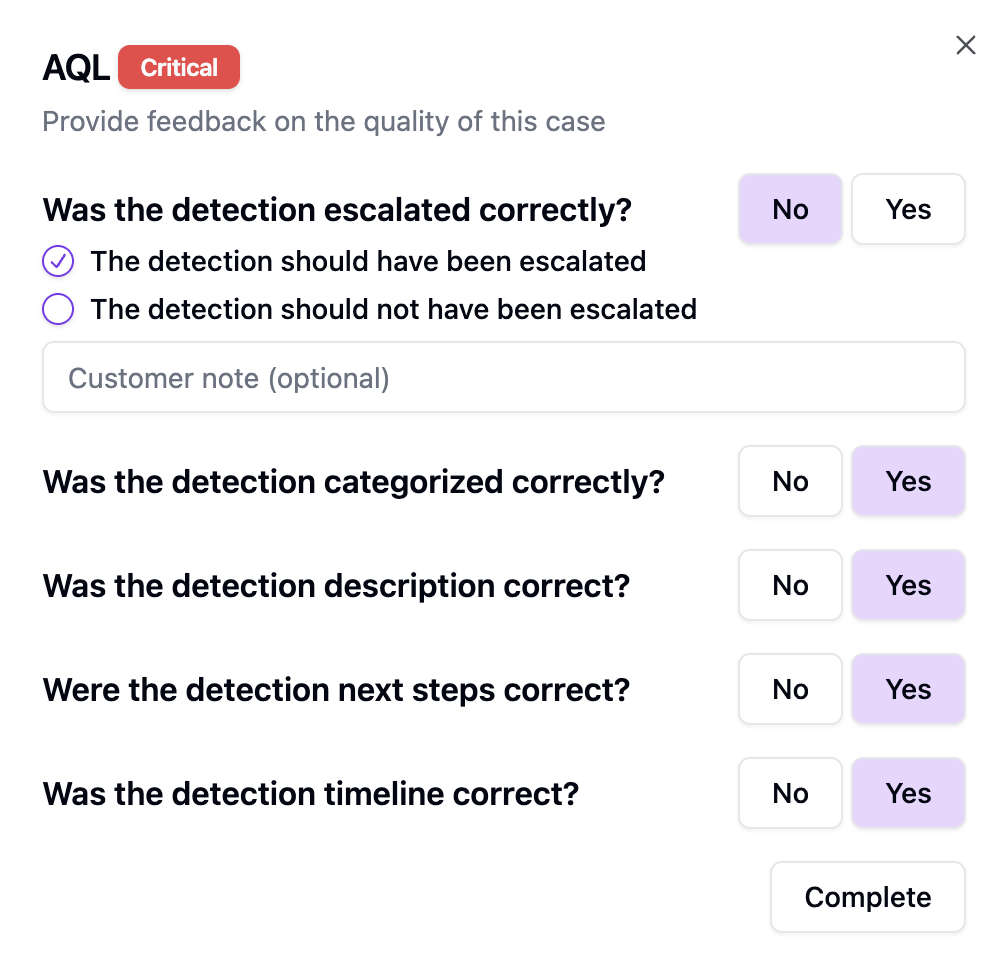Click the checkmark radio icon next to escalation choice
The height and width of the screenshot is (978, 1008).
pos(58,261)
